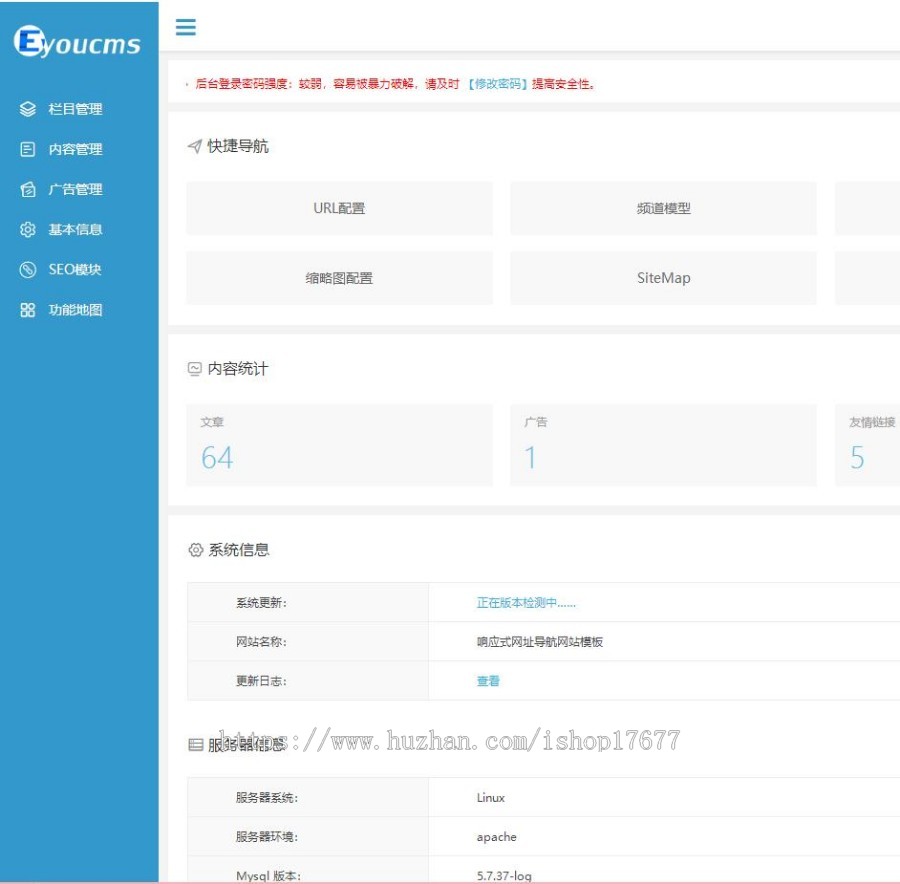Click the apache environment value
Image resolution: width=900 pixels, height=884 pixels.
click(x=496, y=837)
